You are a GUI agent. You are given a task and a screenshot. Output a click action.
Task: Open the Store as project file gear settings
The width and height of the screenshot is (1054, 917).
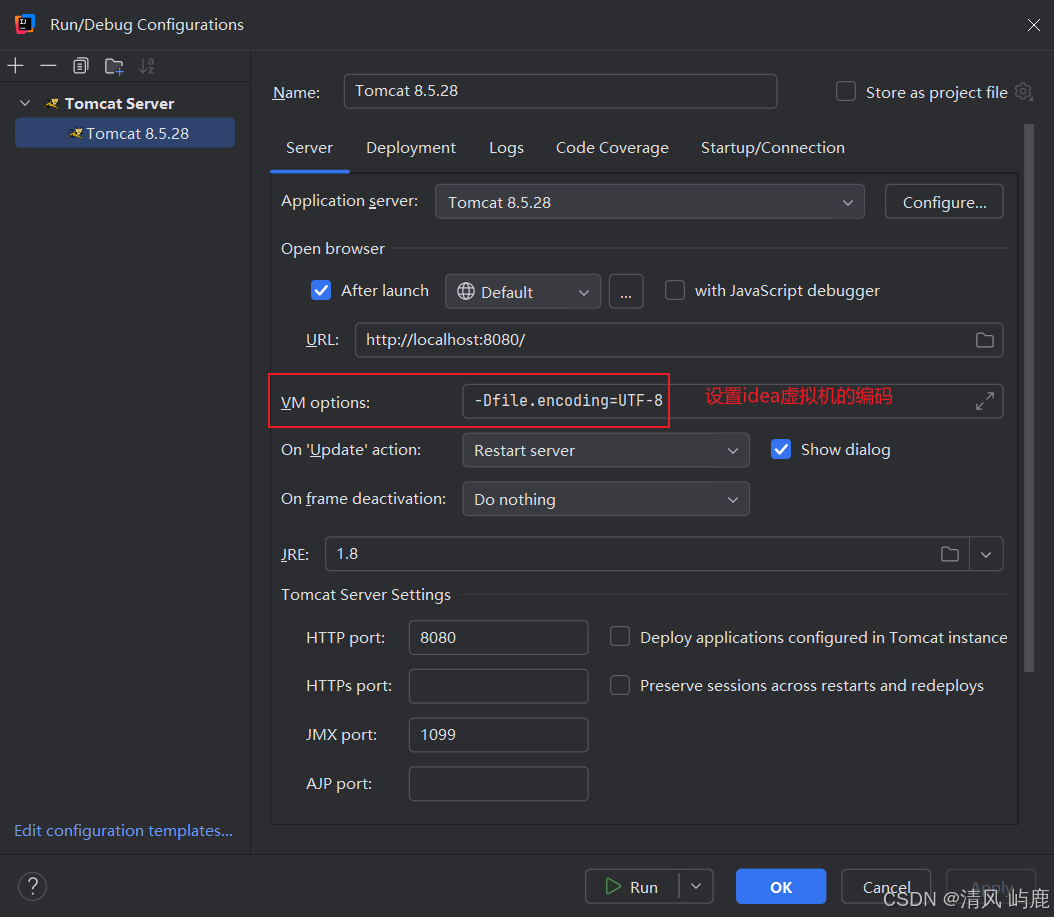[1023, 91]
